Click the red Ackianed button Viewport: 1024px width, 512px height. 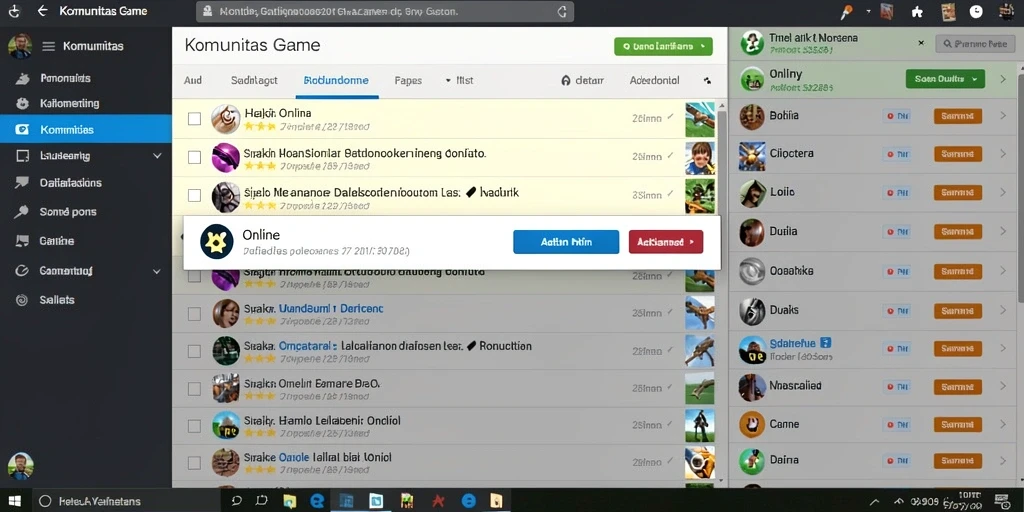tap(665, 242)
